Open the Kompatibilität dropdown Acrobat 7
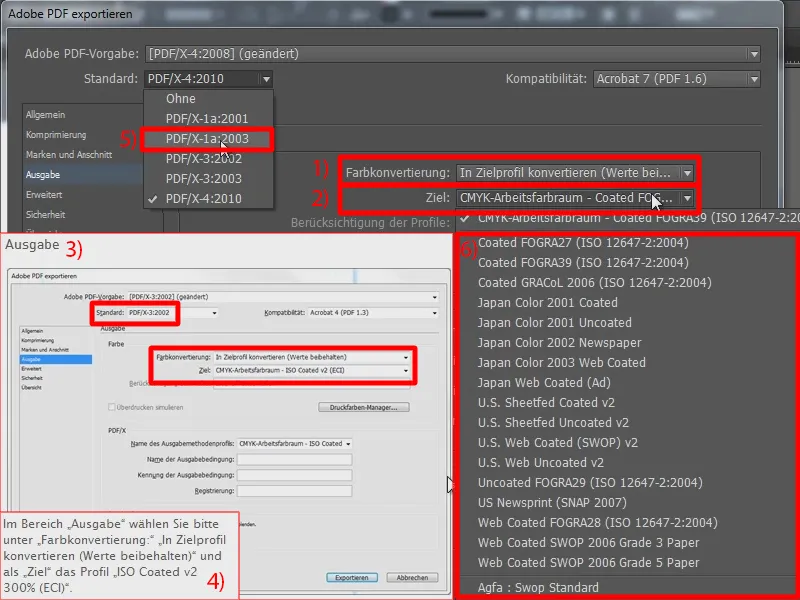 pyautogui.click(x=677, y=79)
